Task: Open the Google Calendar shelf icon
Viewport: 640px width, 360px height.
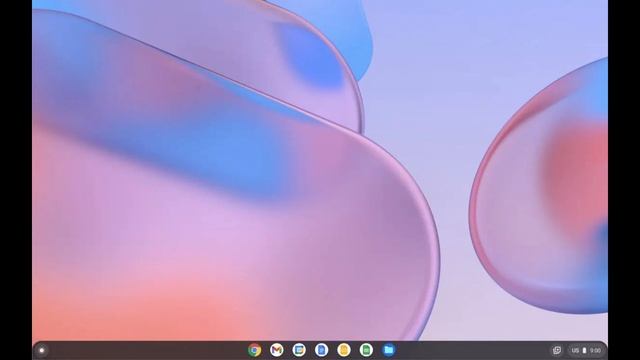Action: (x=299, y=350)
